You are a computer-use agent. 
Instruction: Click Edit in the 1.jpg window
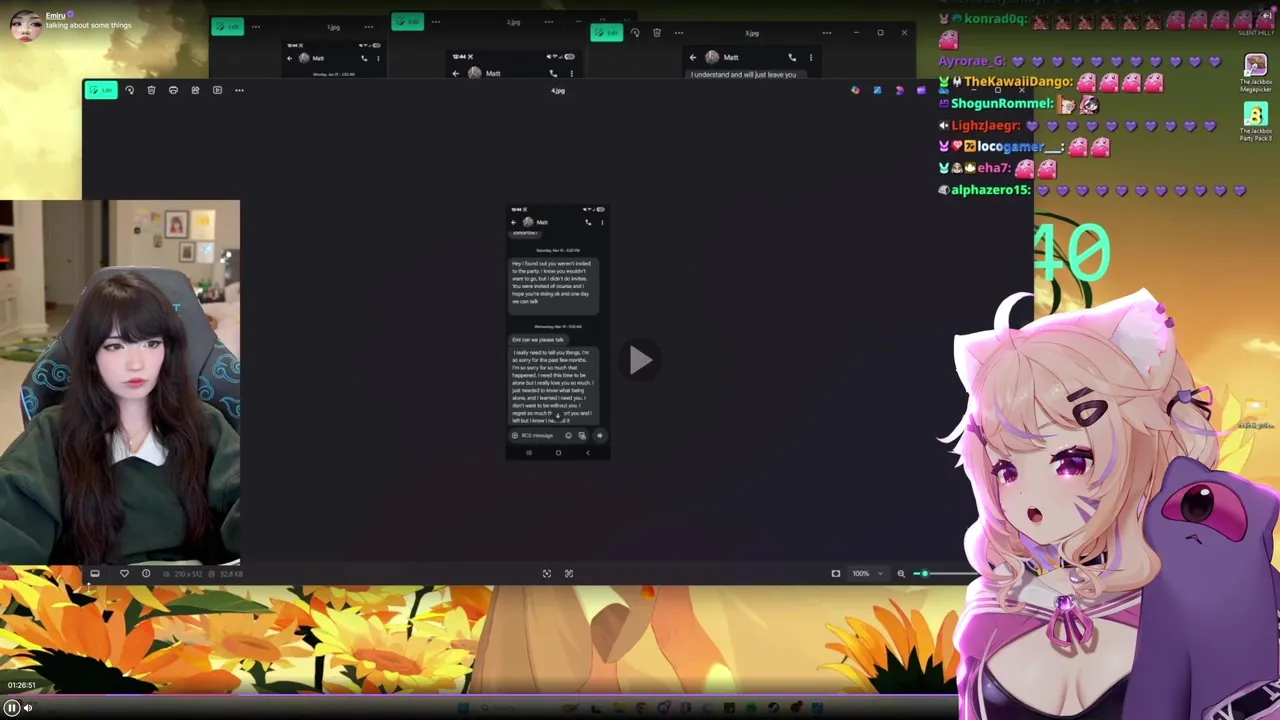click(228, 26)
